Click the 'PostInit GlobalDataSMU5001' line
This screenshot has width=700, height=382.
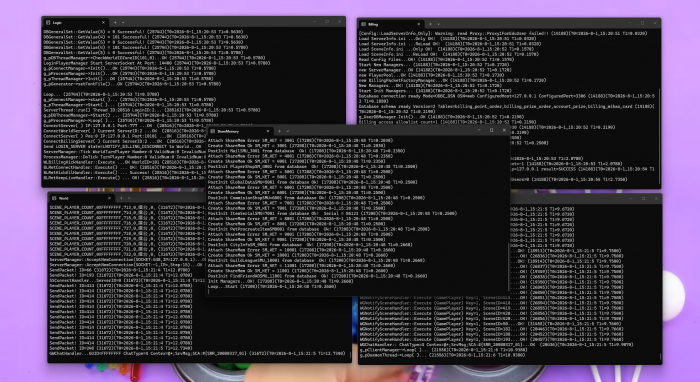[x=312, y=182]
